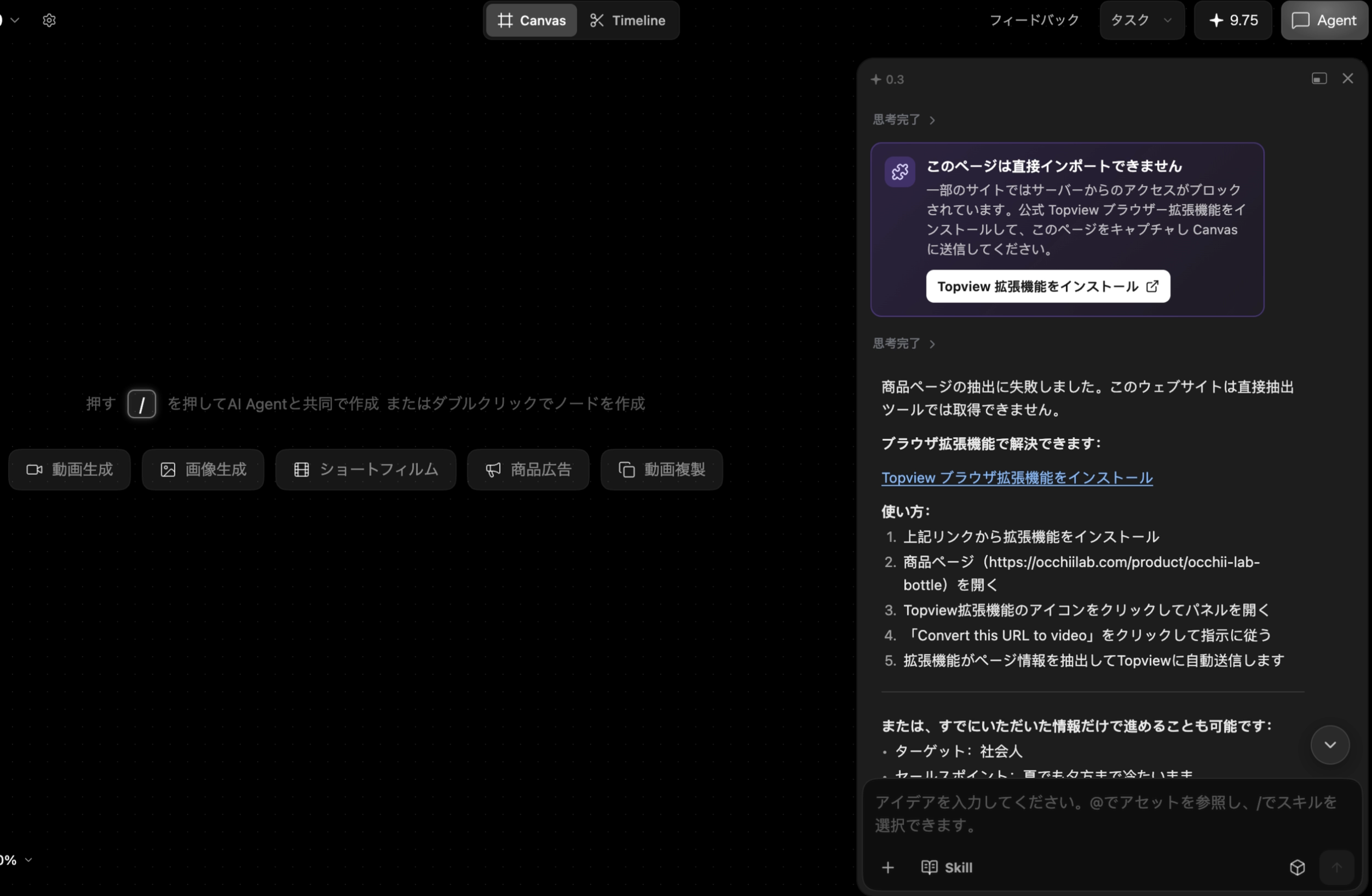
Task: Click the 3D cube model icon
Action: (1297, 868)
